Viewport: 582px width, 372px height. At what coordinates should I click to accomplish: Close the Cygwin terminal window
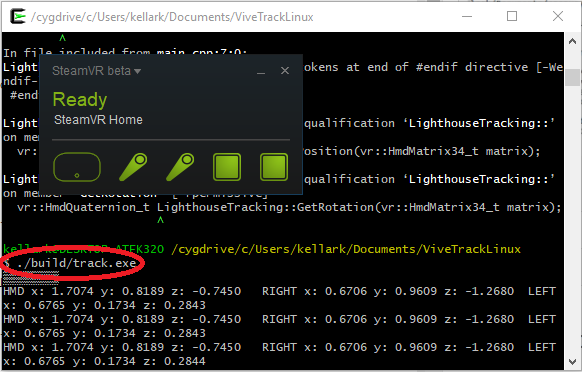[x=558, y=16]
